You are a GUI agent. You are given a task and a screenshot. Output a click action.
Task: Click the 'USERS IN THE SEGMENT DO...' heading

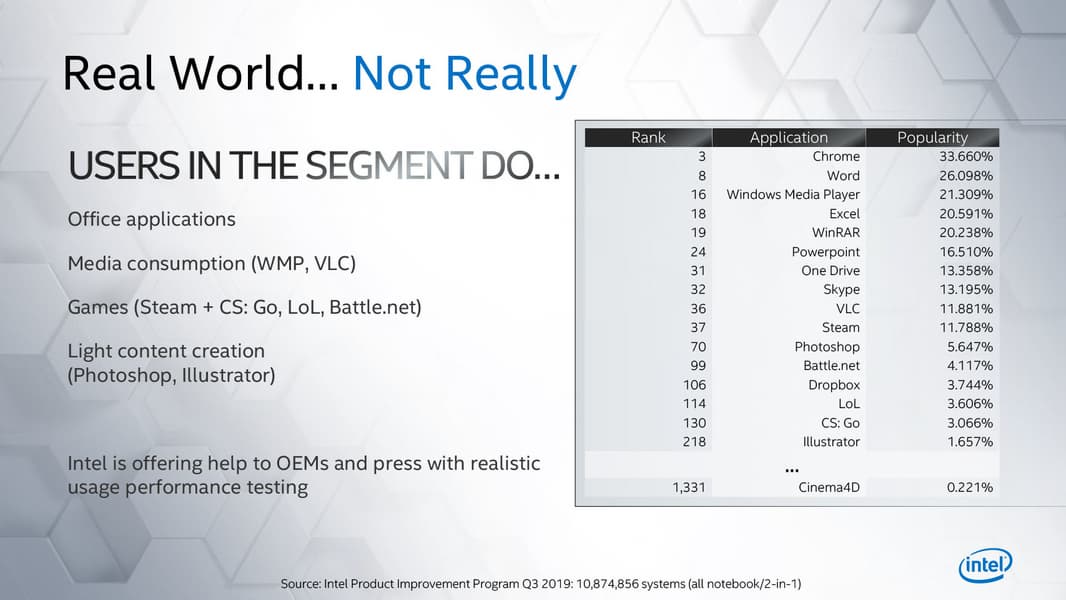point(314,166)
